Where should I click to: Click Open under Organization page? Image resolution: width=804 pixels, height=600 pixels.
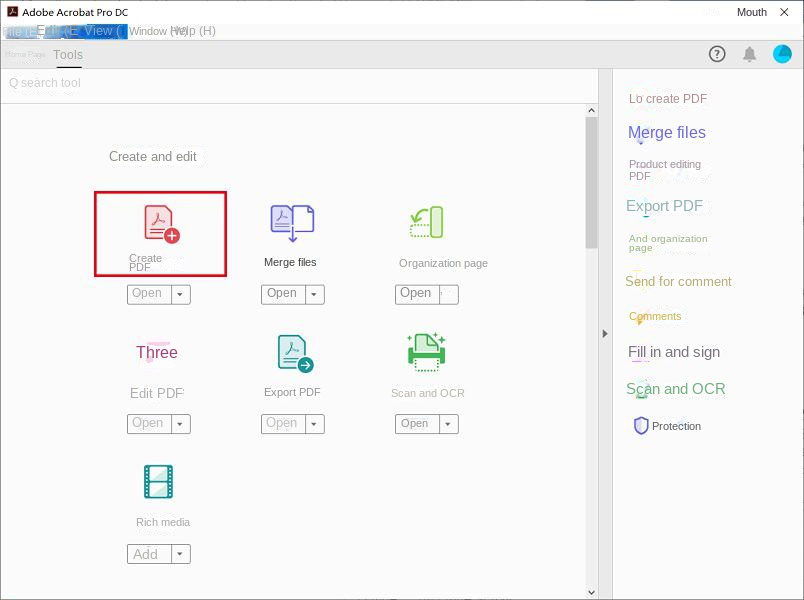click(417, 294)
